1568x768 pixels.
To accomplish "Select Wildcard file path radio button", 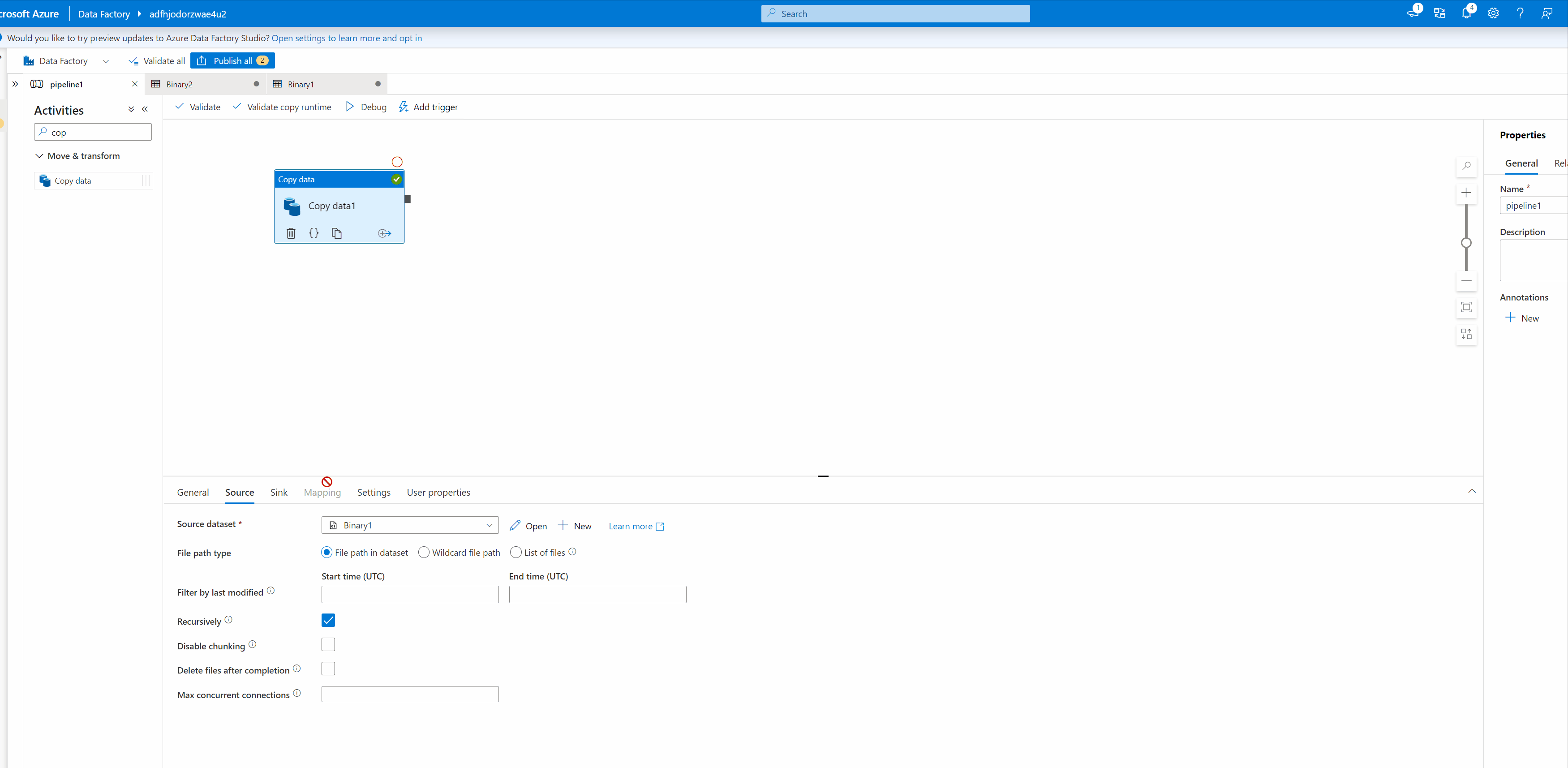I will [x=424, y=553].
